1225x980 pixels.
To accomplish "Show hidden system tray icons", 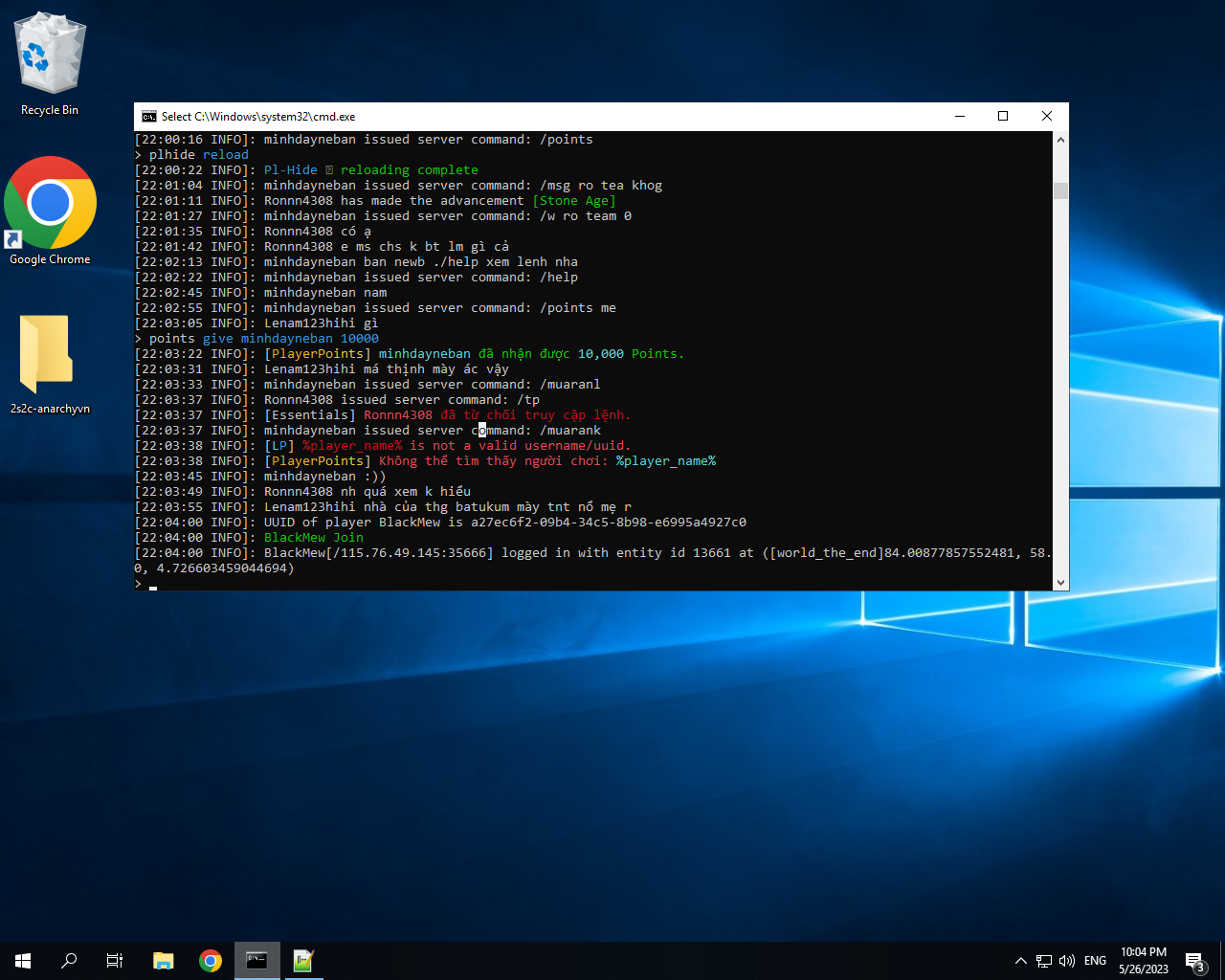I will pyautogui.click(x=1020, y=961).
